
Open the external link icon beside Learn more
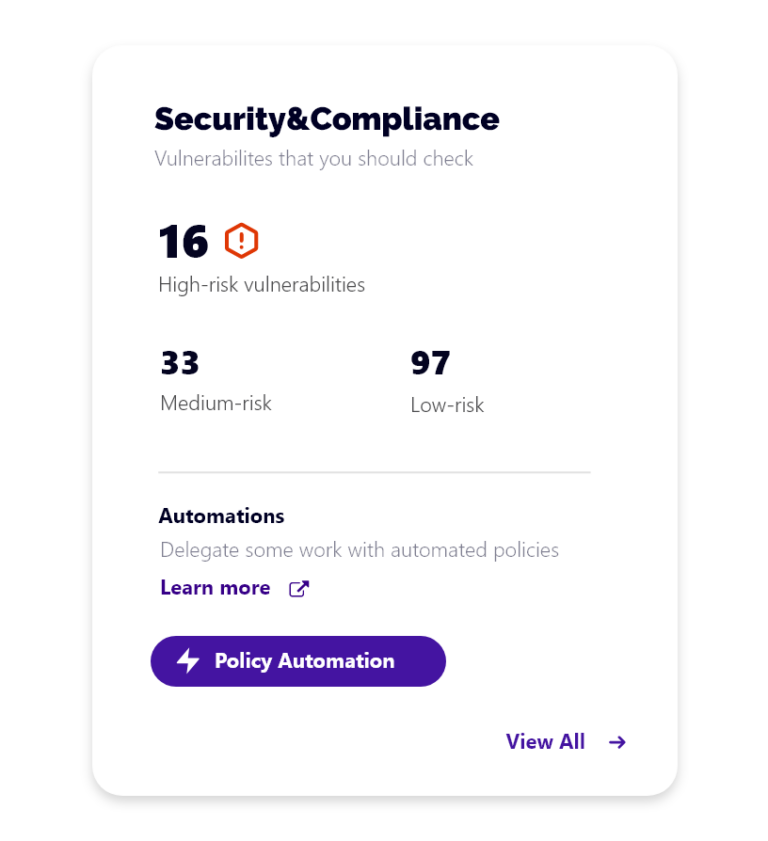coord(298,588)
